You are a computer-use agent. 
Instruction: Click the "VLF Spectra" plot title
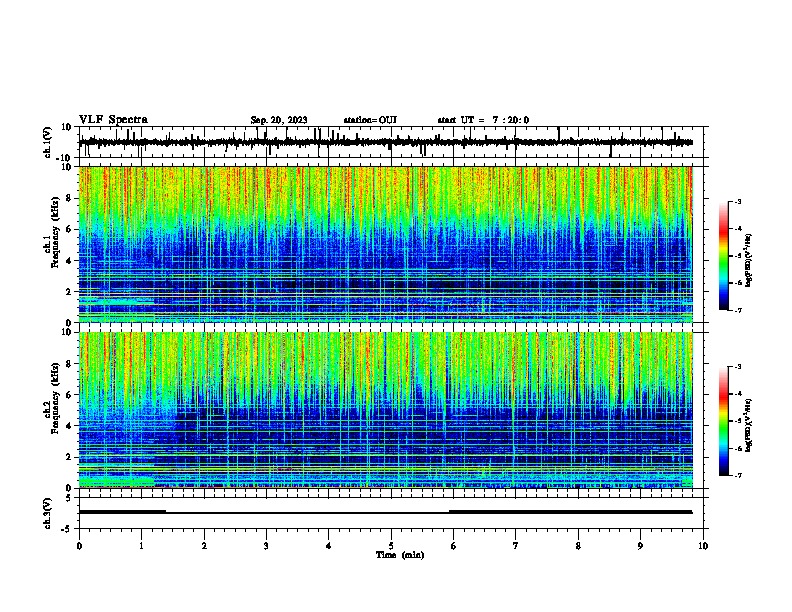pyautogui.click(x=113, y=120)
